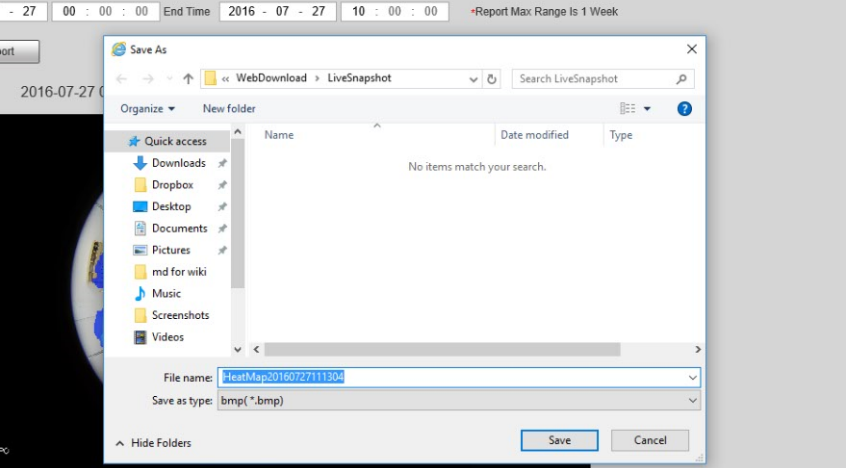
Task: Click the Quick access star icon
Action: [x=134, y=141]
